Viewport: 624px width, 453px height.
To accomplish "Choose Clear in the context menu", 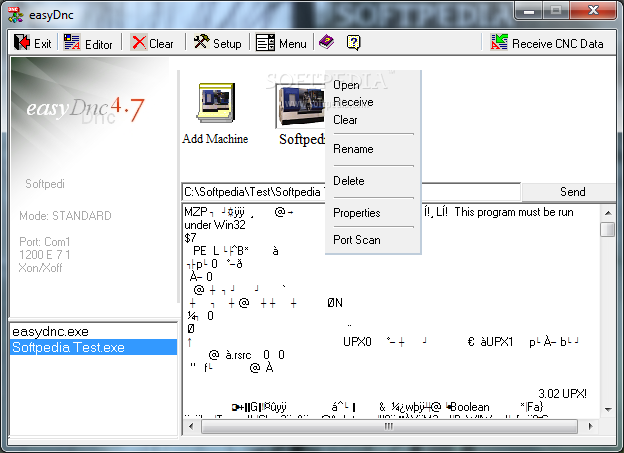I will (345, 120).
